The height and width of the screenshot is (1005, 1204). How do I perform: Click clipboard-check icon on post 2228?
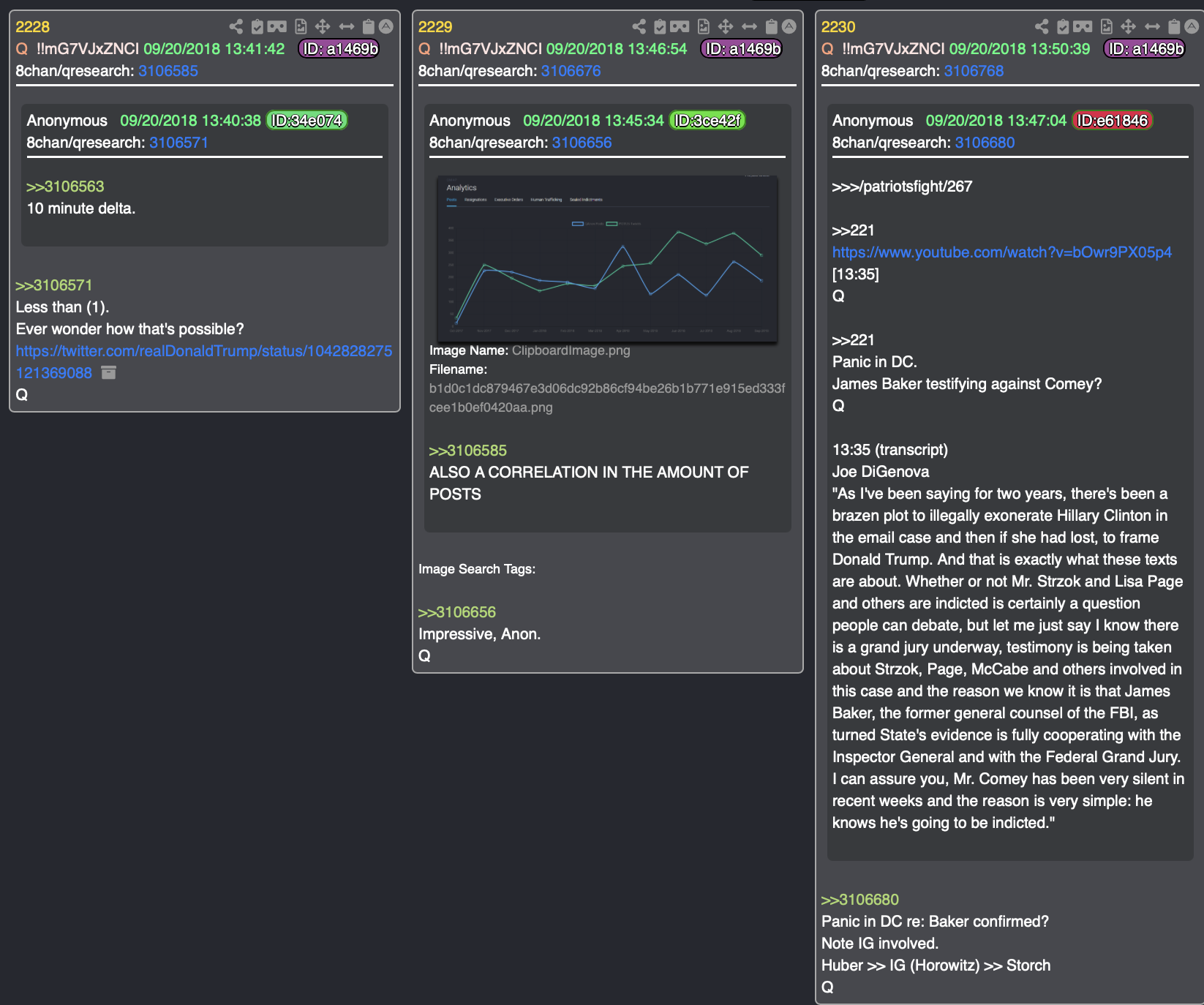point(257,27)
